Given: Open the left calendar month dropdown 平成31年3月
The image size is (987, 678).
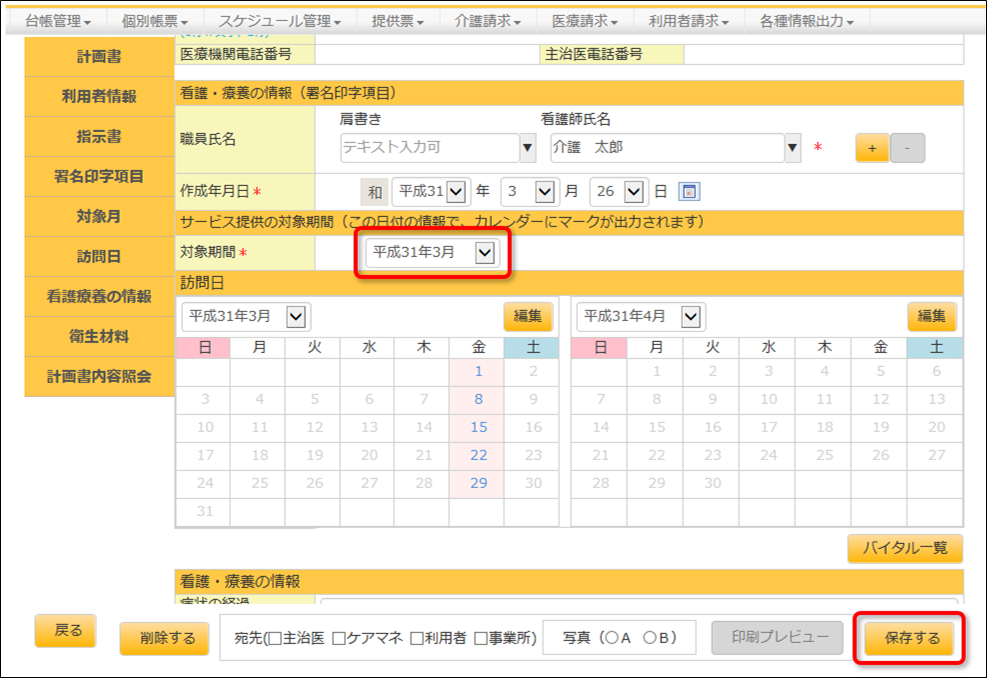Looking at the screenshot, I should point(245,316).
